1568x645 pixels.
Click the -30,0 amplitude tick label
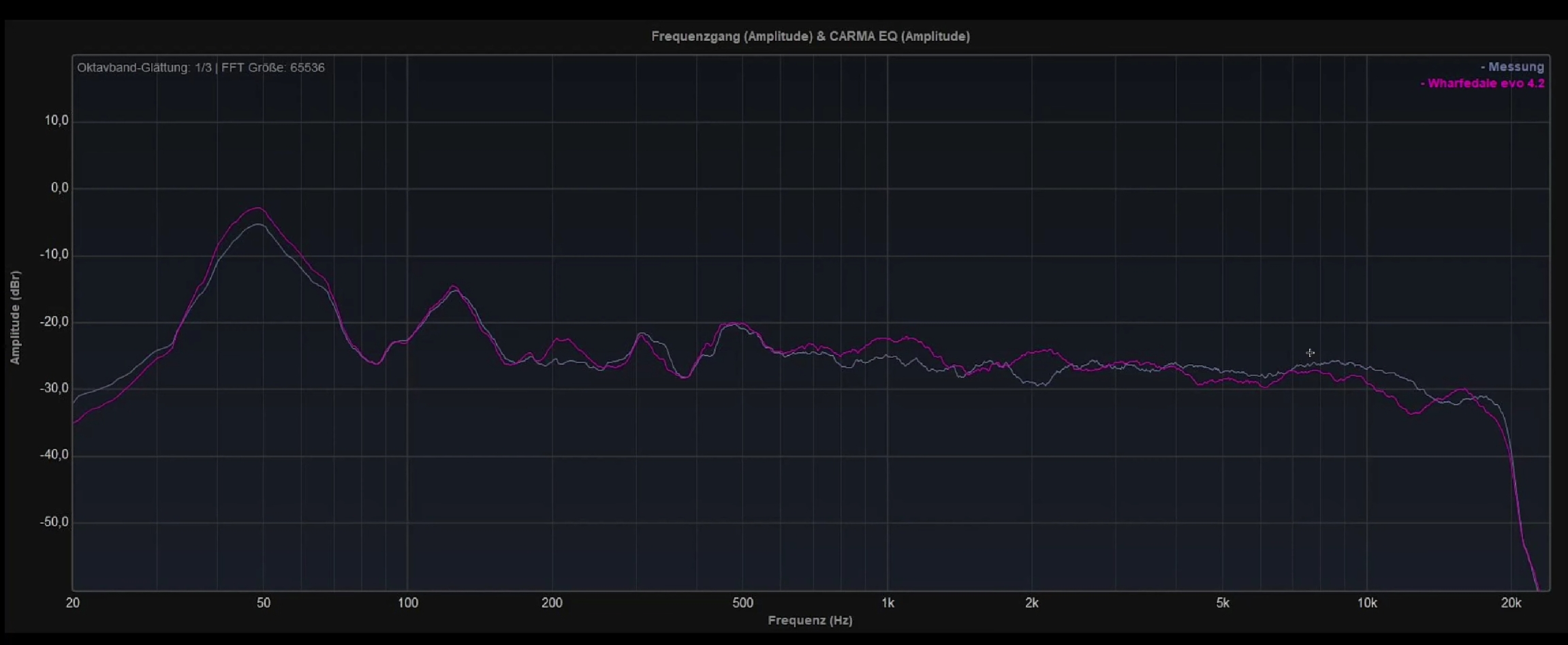(x=54, y=388)
